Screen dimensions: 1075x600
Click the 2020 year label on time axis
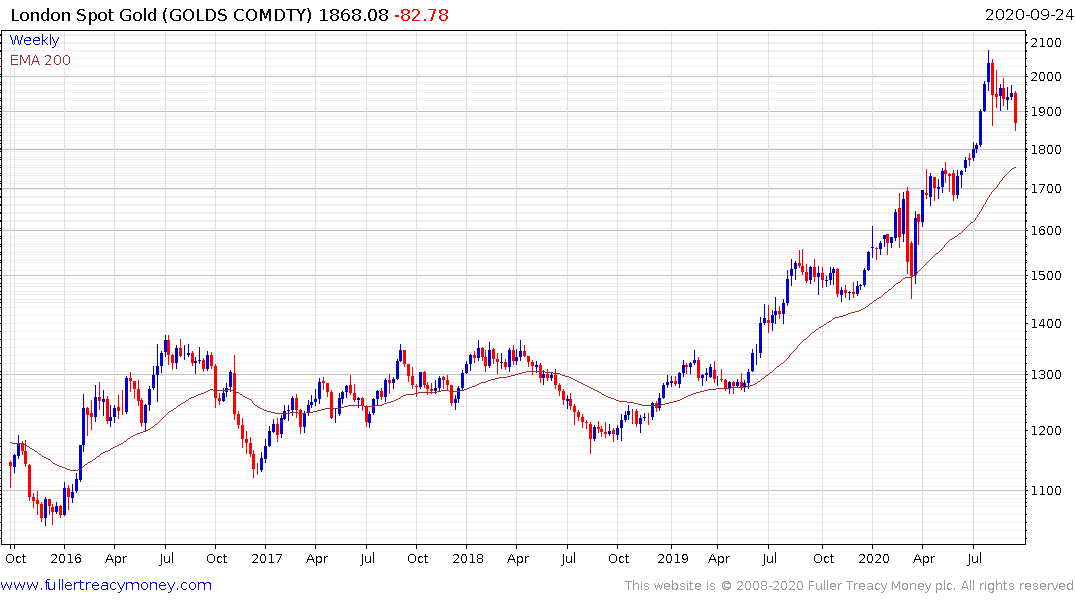click(873, 559)
